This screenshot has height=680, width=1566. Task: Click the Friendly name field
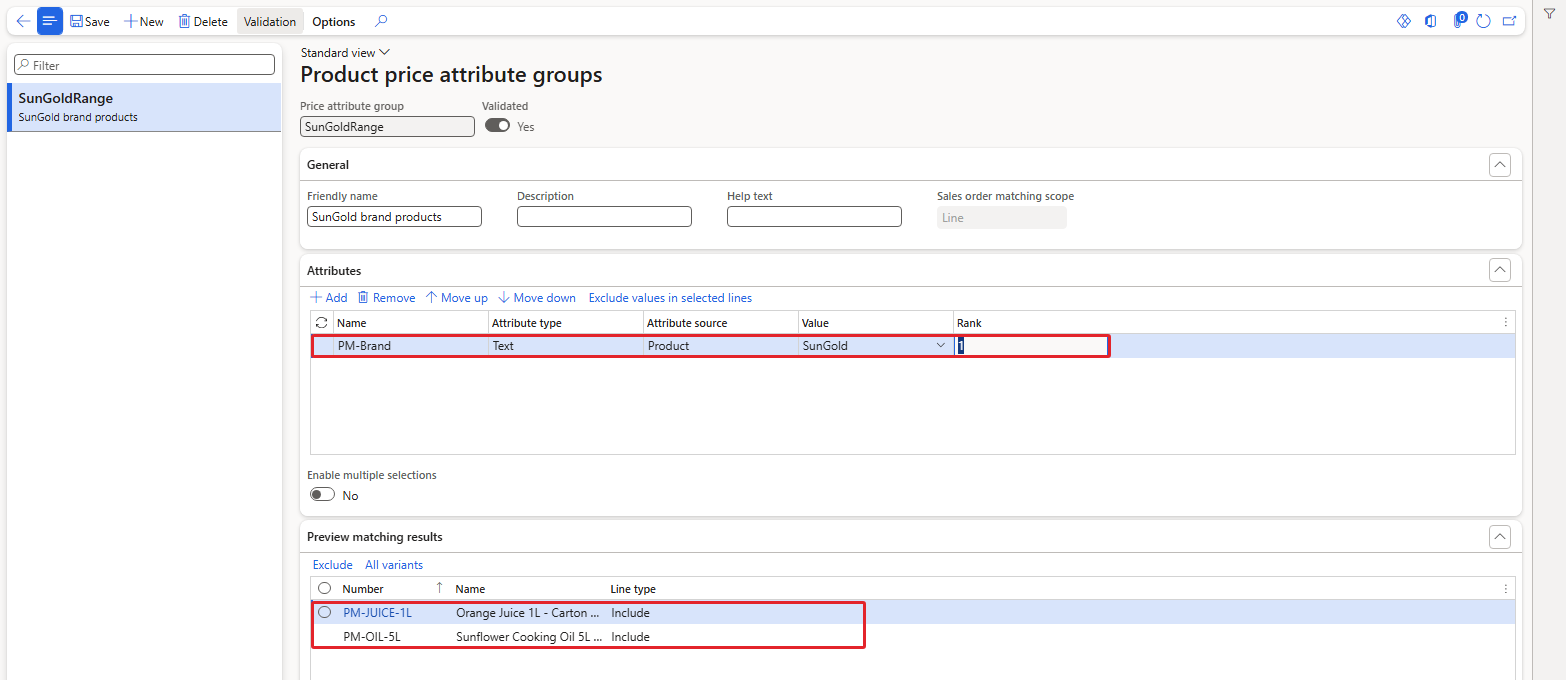click(x=394, y=217)
